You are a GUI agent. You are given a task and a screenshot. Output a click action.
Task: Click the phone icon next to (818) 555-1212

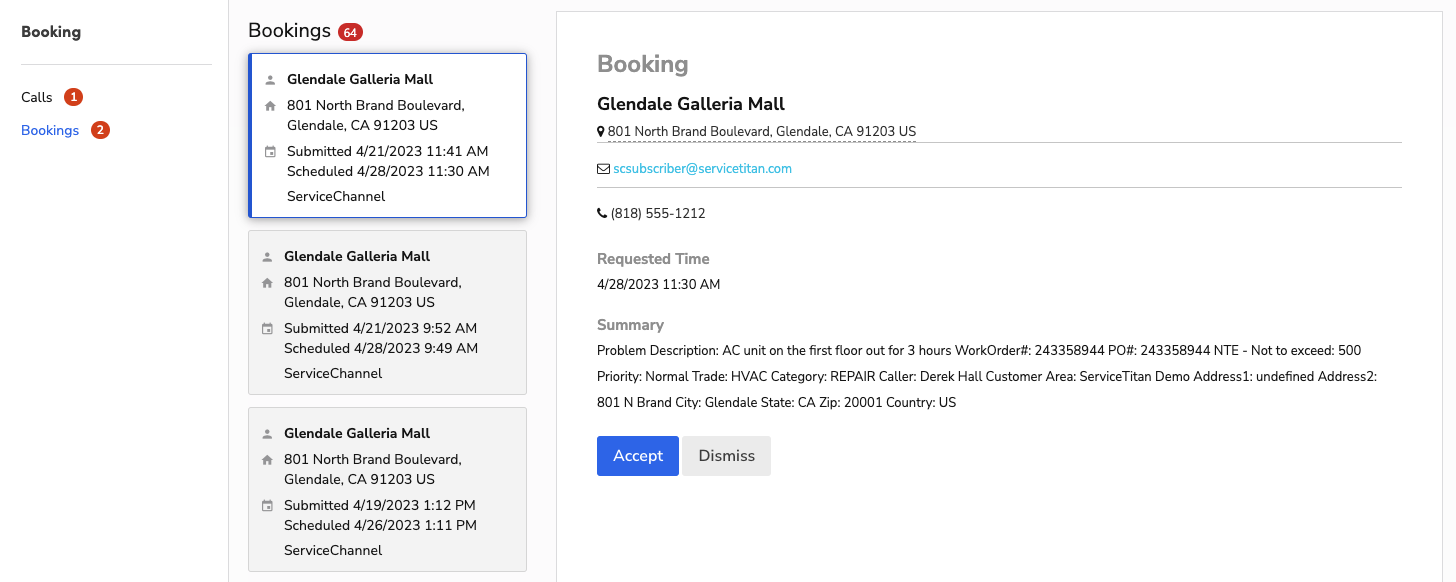[x=601, y=212]
